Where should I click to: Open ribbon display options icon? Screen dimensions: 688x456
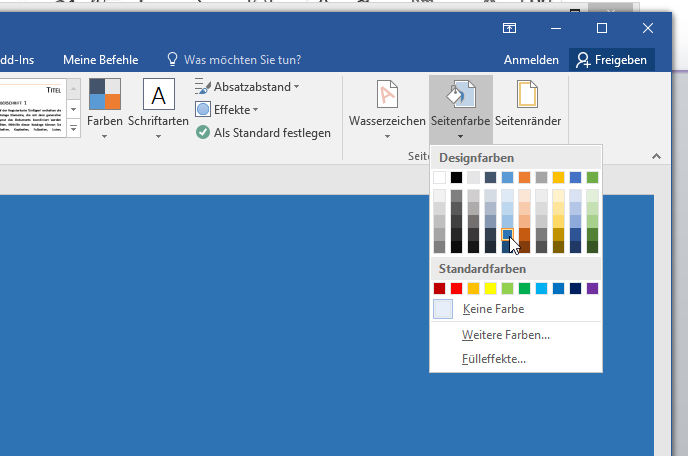pos(509,28)
